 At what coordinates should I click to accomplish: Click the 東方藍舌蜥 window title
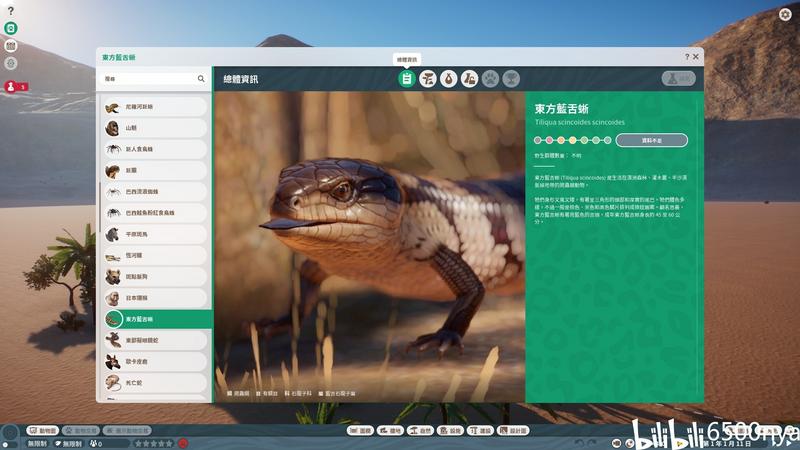[x=119, y=57]
